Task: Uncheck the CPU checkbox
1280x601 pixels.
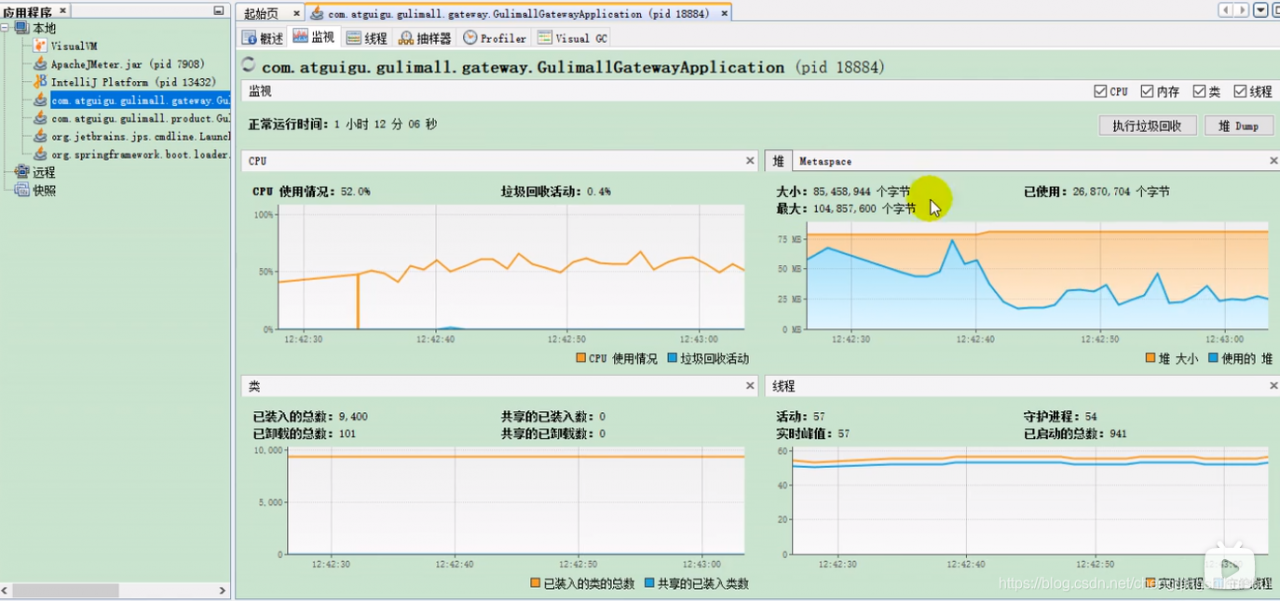Action: [1101, 91]
